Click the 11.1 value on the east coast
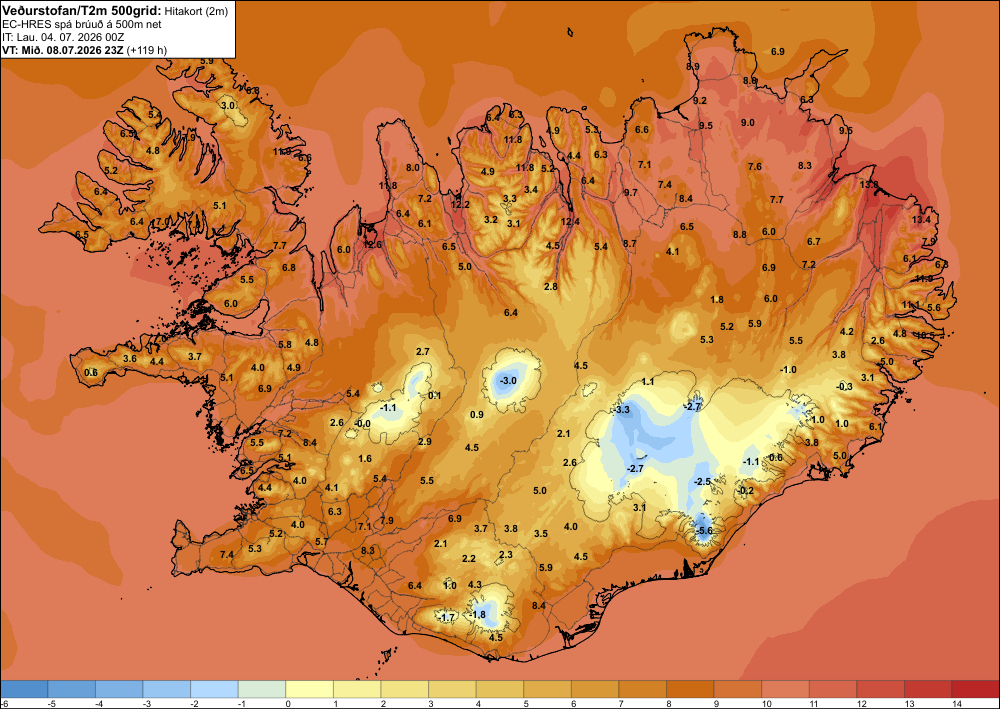This screenshot has width=1000, height=709. coord(911,305)
